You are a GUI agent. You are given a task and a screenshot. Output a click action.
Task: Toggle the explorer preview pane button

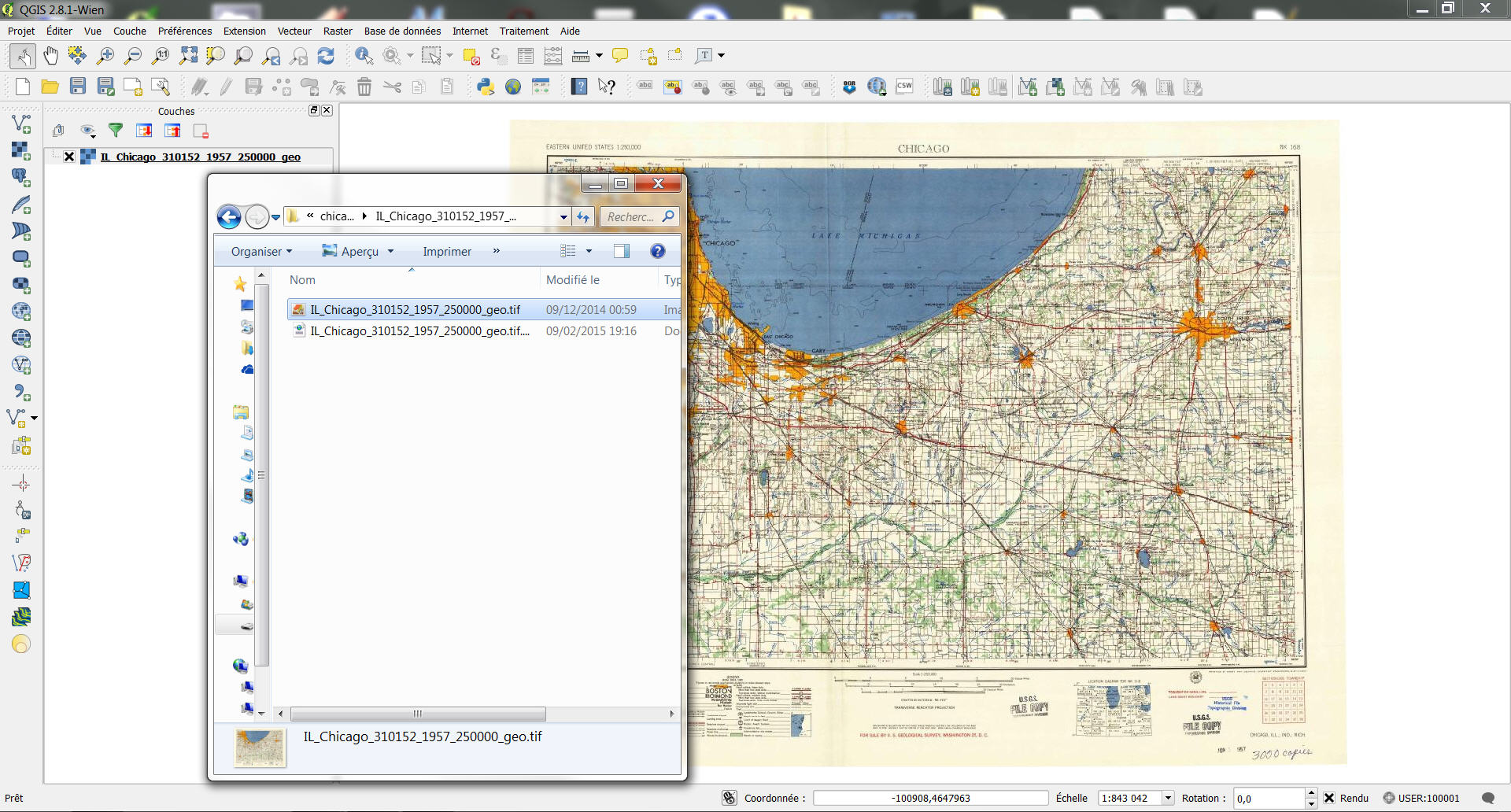[x=621, y=251]
